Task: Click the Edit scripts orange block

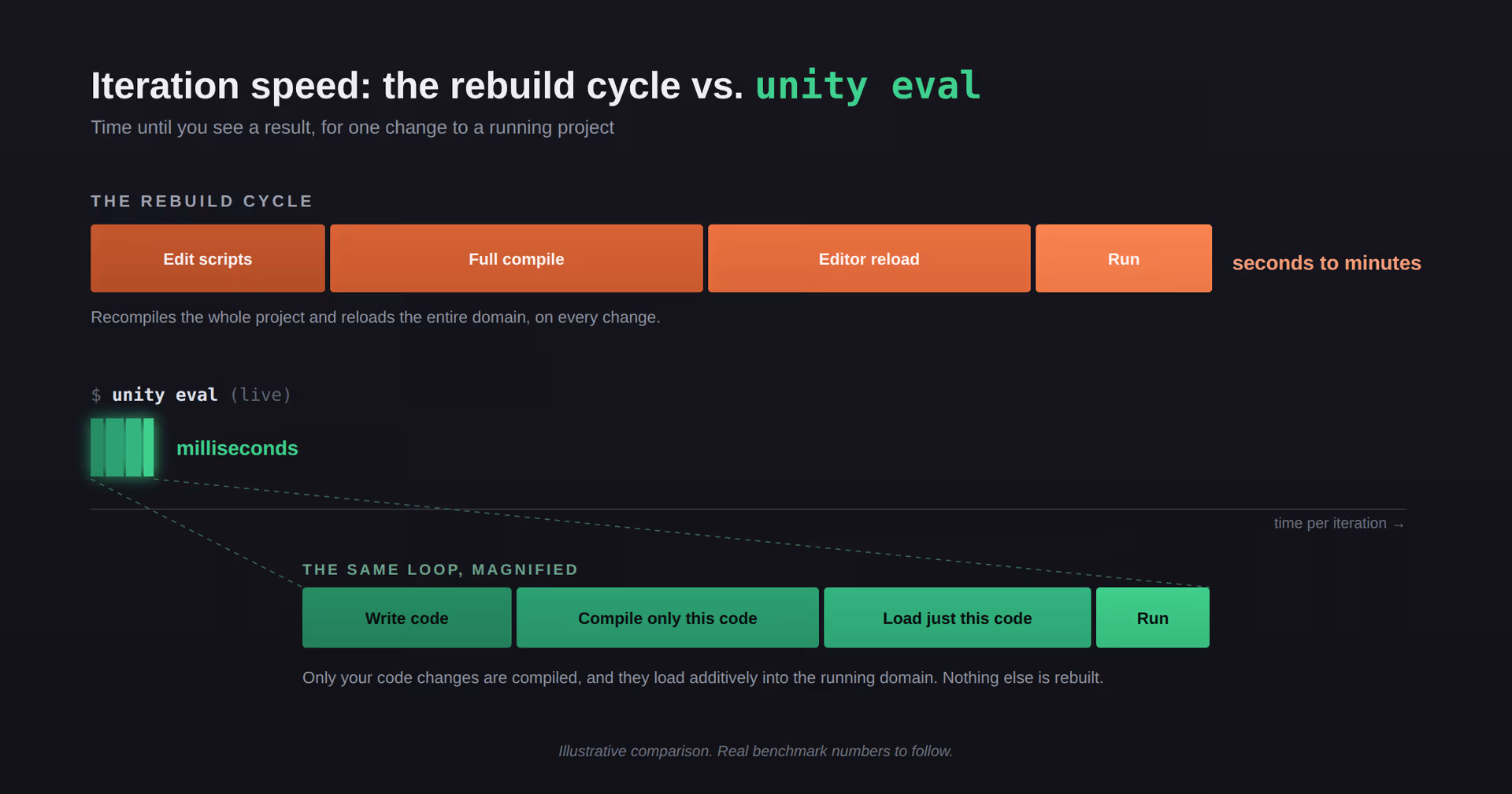Action: pyautogui.click(x=208, y=258)
